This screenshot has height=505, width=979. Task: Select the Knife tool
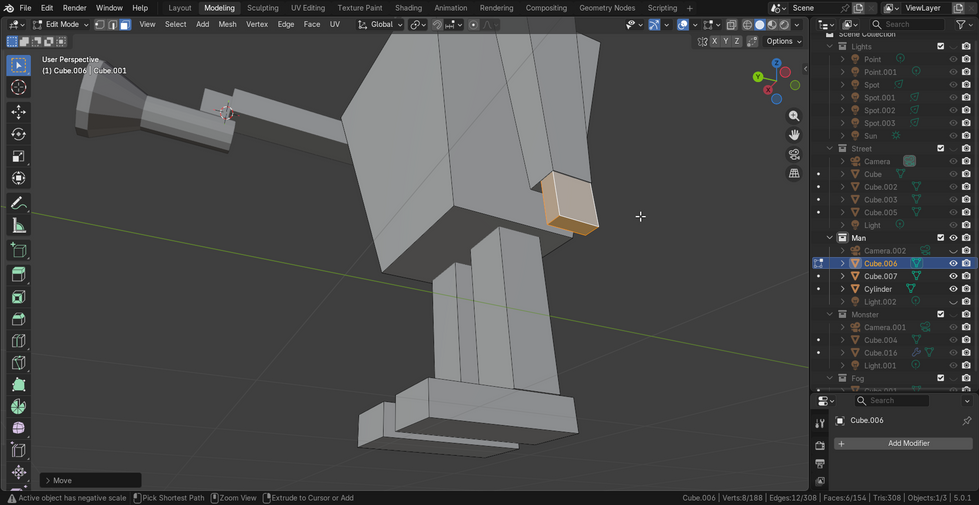tap(19, 363)
